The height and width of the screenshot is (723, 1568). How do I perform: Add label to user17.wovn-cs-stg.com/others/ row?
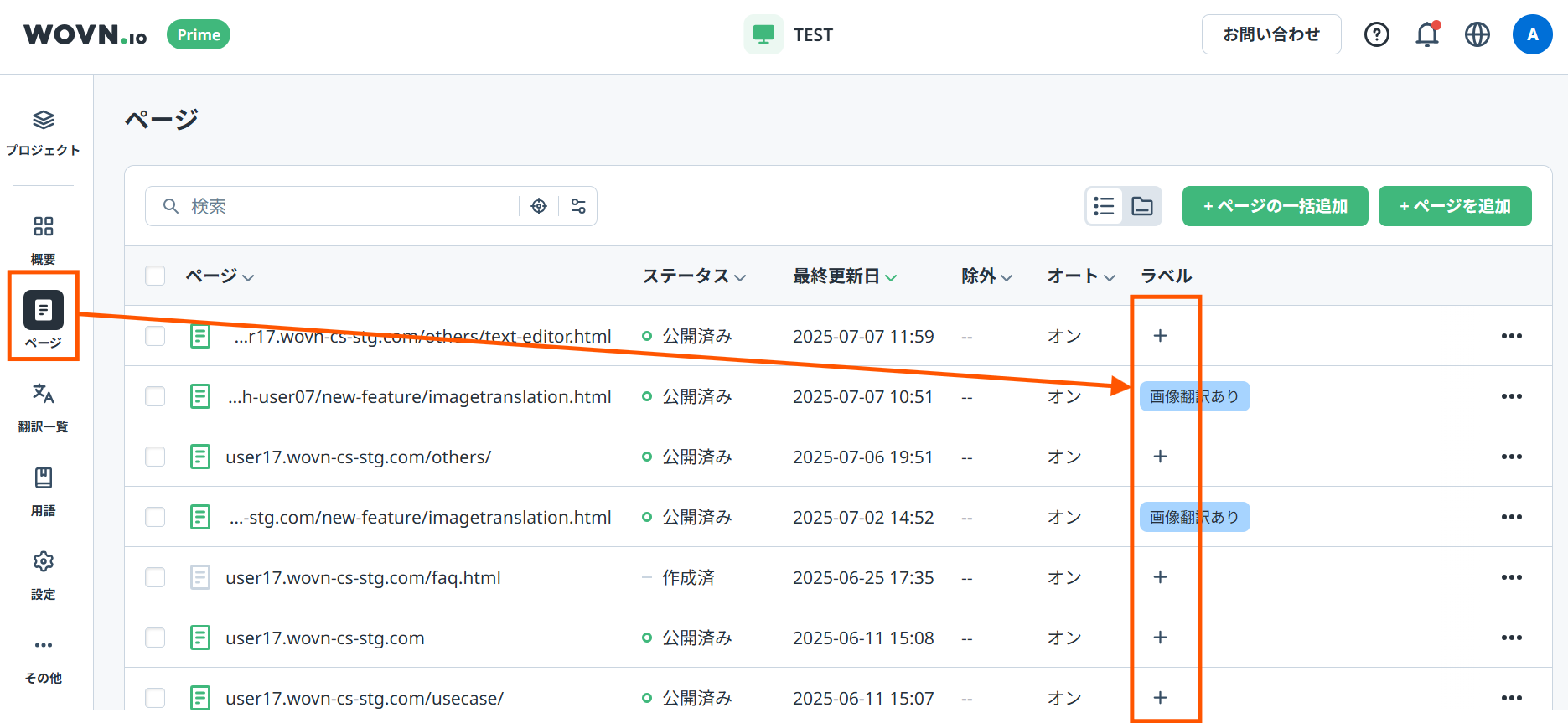[1160, 457]
